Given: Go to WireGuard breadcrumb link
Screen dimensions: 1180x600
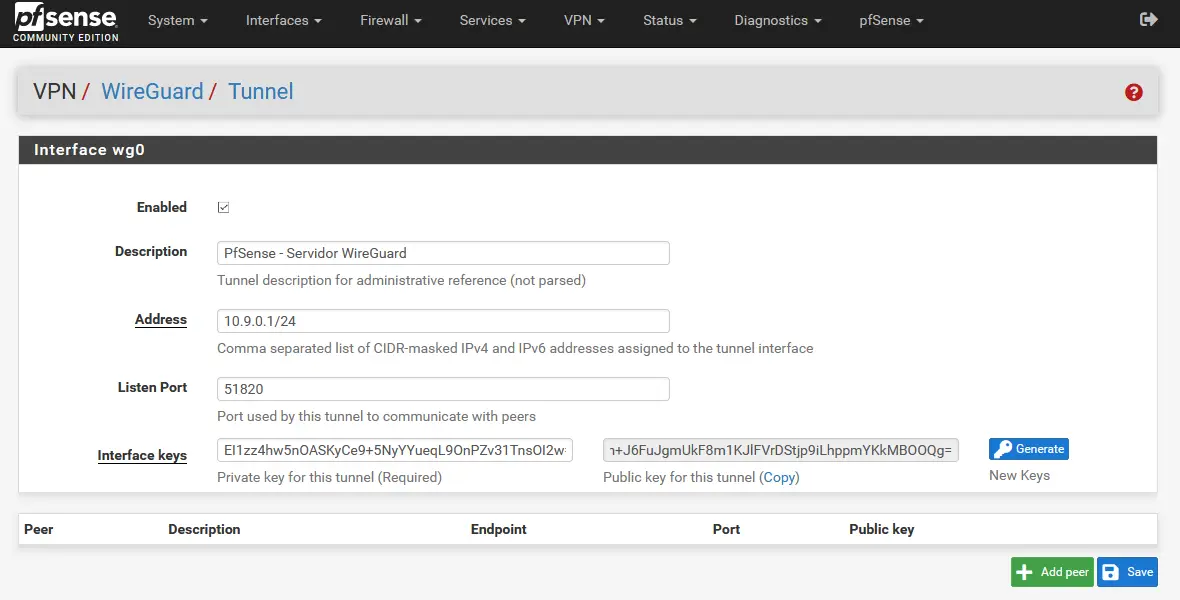Looking at the screenshot, I should [x=152, y=92].
